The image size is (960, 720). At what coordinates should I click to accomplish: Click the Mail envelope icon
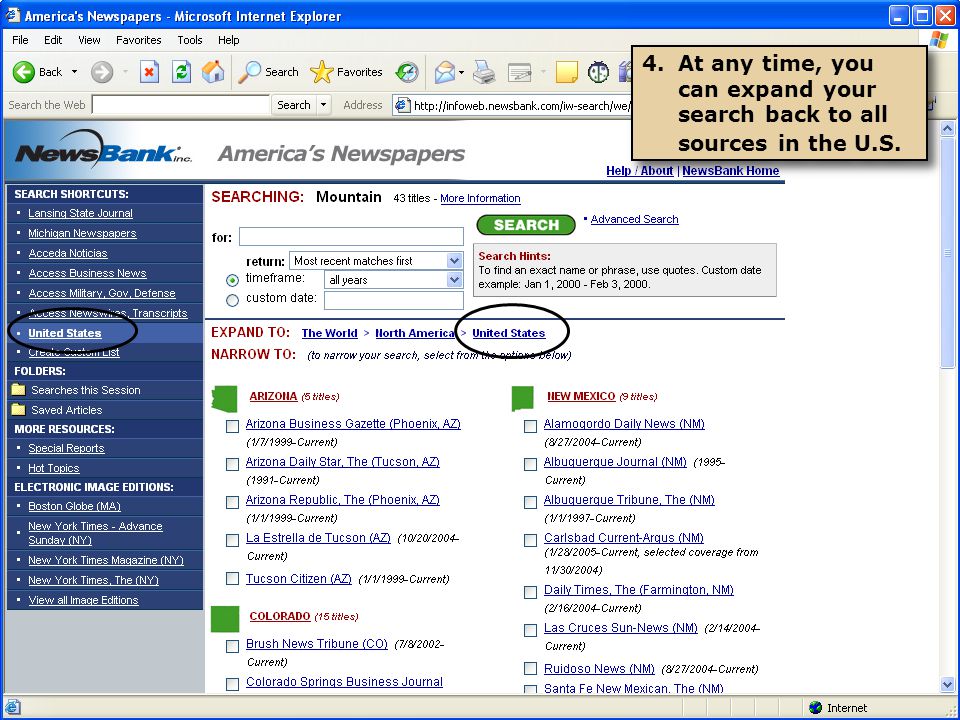click(x=445, y=73)
